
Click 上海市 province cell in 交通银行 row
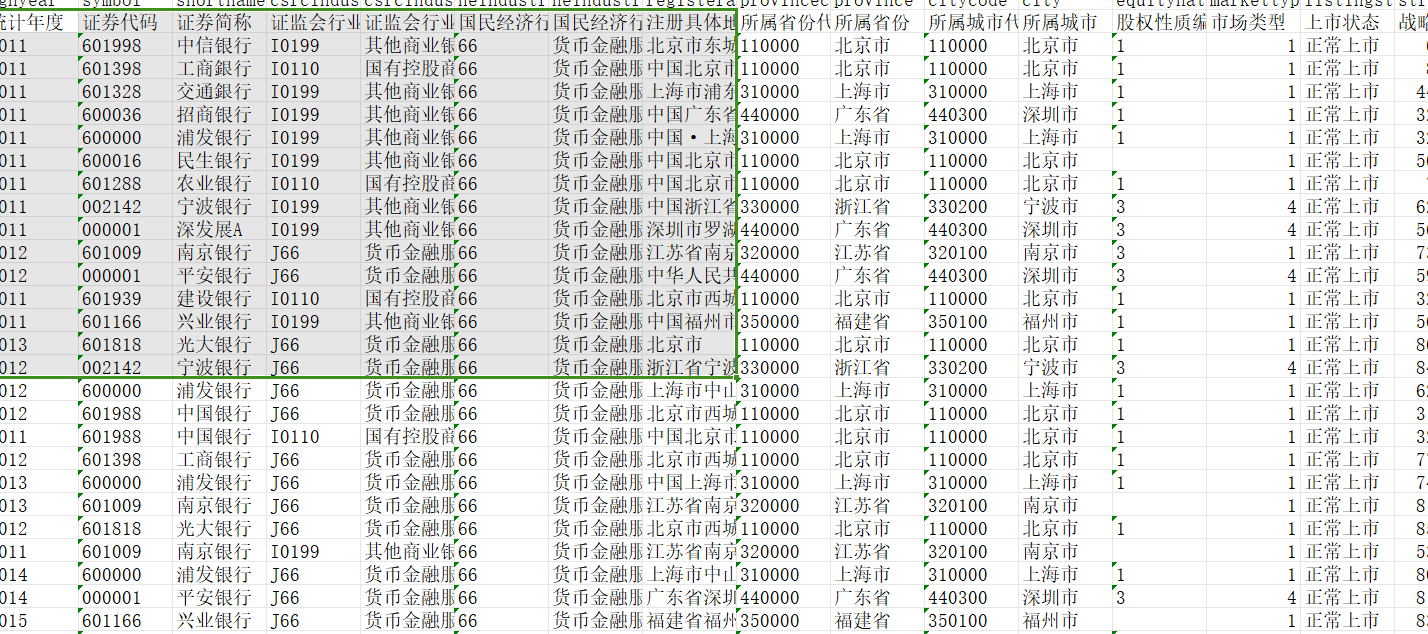[x=878, y=91]
